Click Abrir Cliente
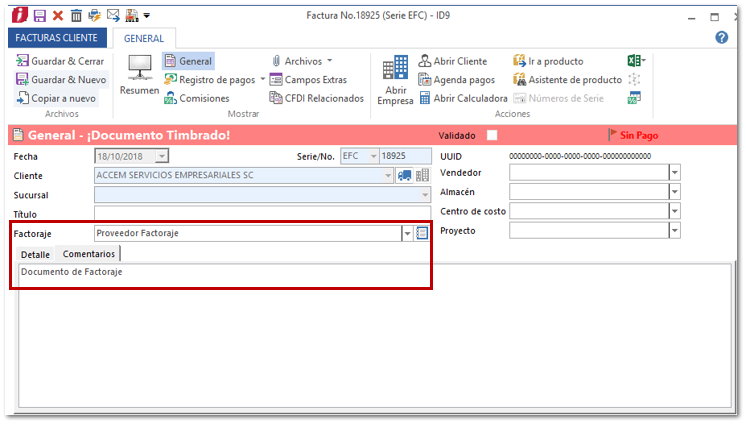This screenshot has height=424, width=746. pos(453,61)
